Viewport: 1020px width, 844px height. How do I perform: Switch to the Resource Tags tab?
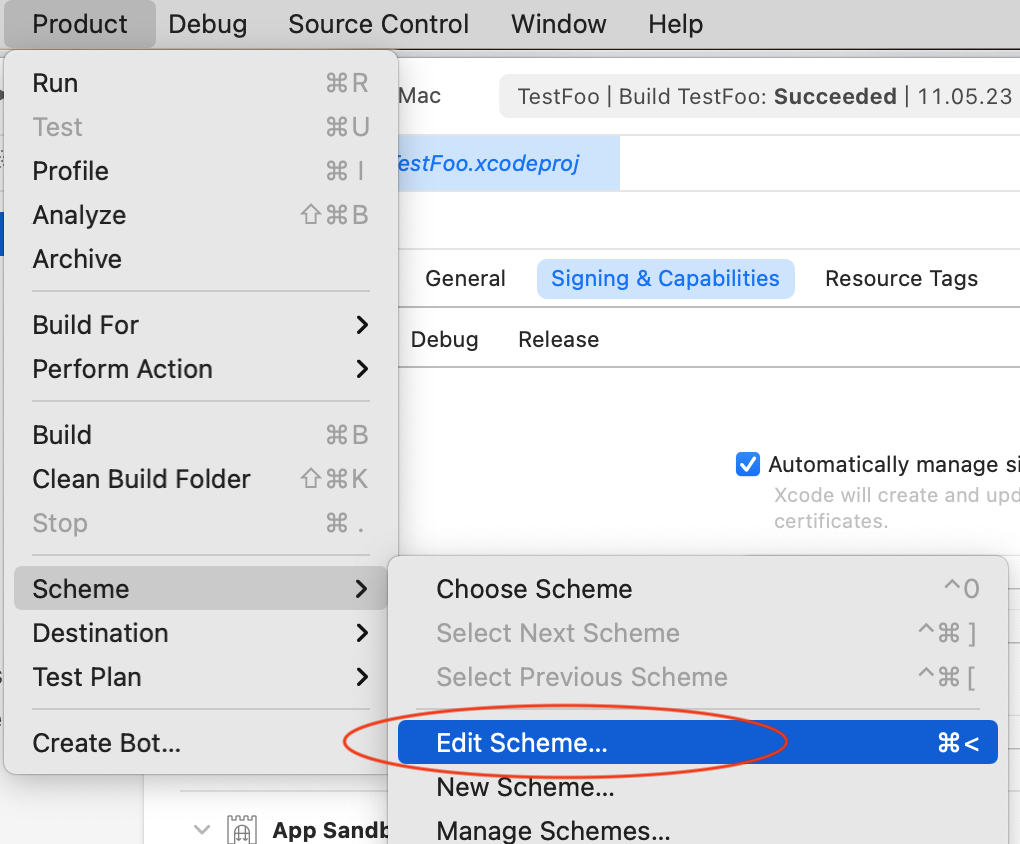(x=901, y=279)
